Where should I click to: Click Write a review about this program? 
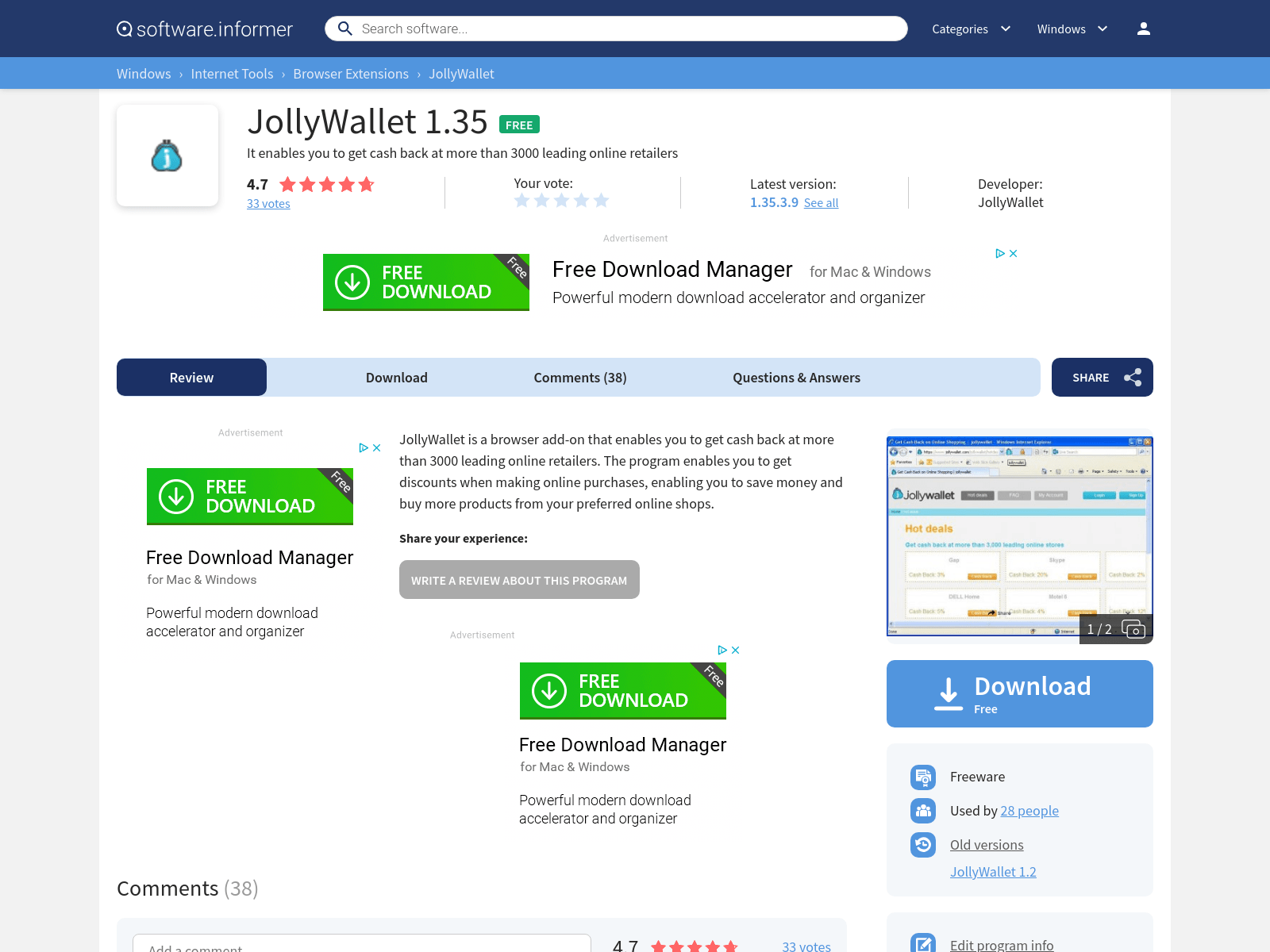[x=519, y=580]
